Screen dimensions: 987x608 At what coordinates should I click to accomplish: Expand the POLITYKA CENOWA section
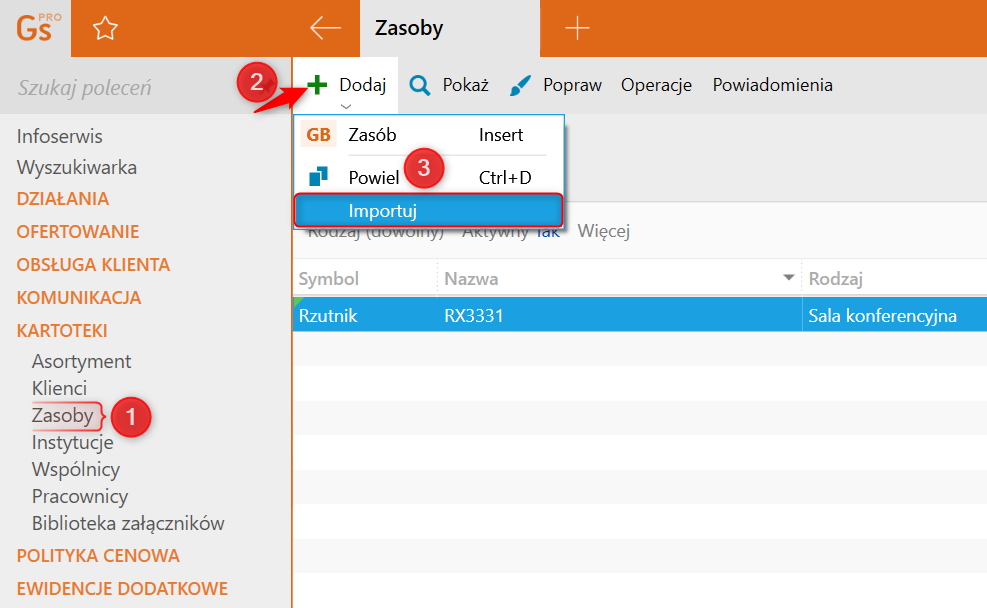click(x=98, y=556)
